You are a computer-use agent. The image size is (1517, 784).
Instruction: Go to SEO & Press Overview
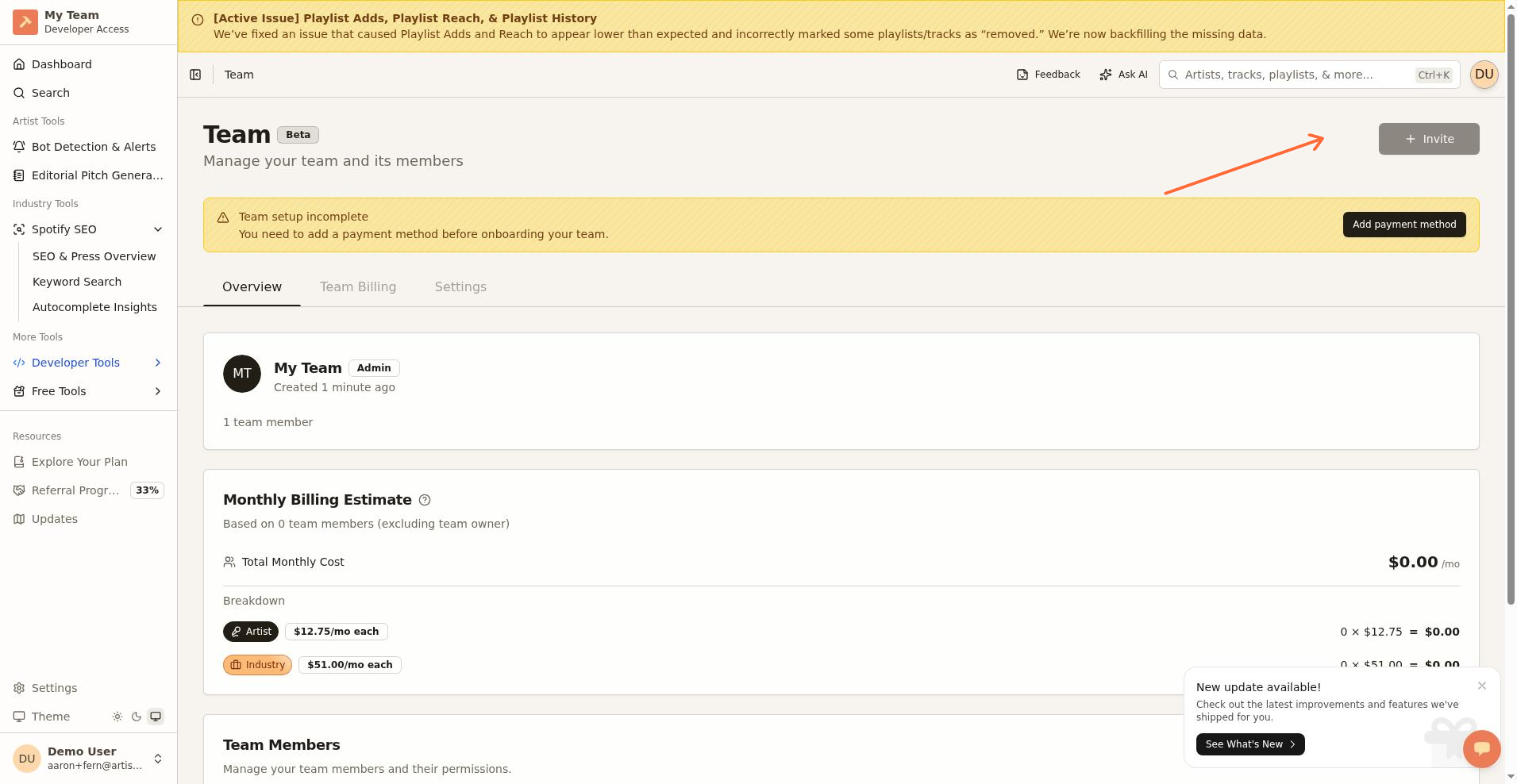click(94, 256)
